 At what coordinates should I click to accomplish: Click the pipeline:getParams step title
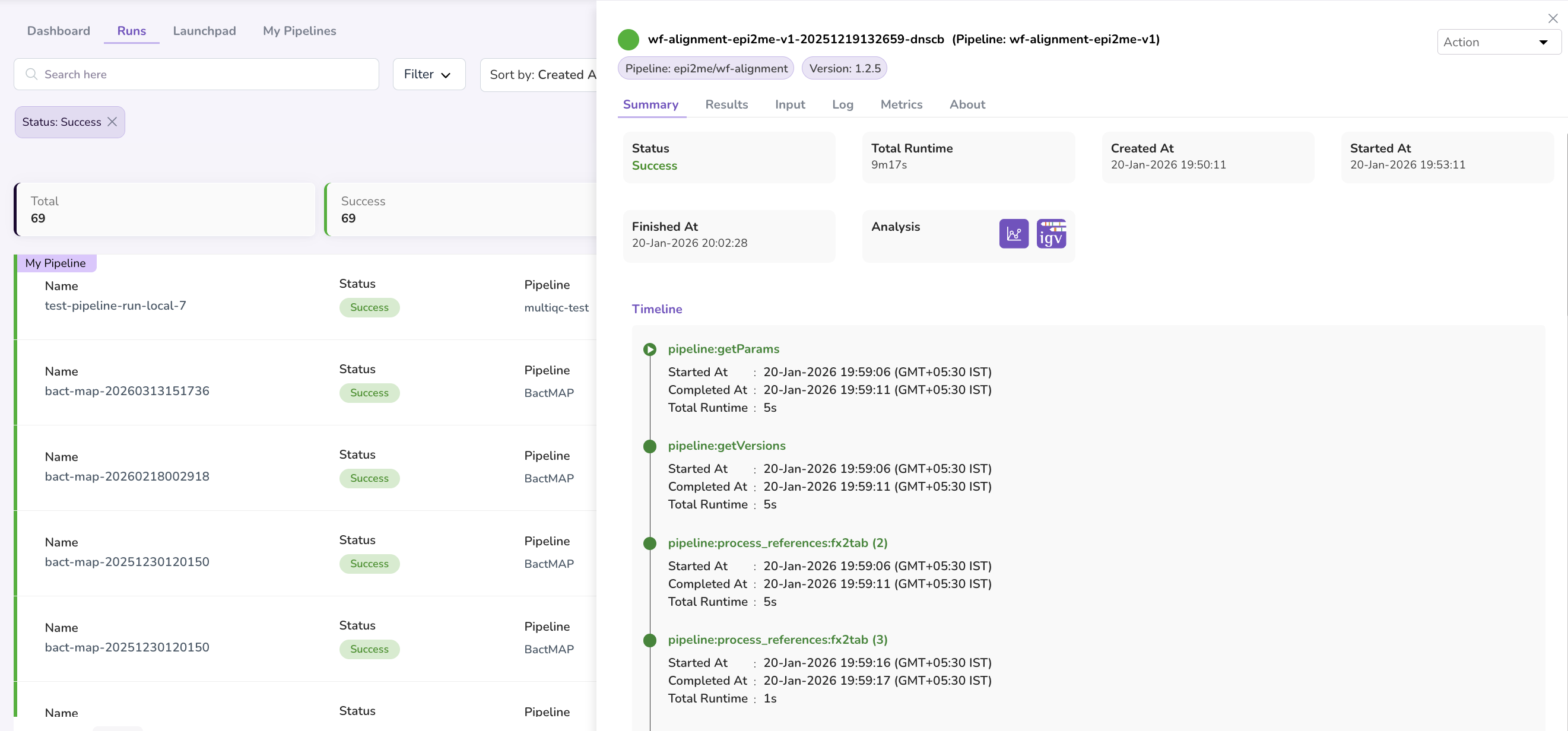point(723,349)
